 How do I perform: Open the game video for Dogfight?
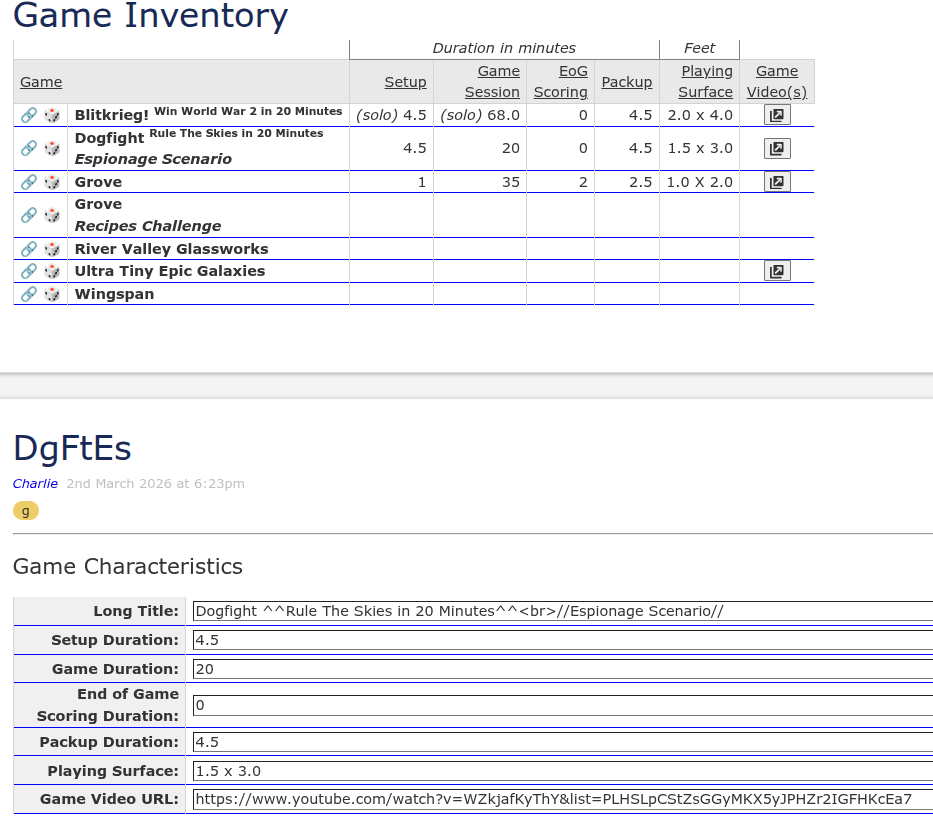click(777, 148)
